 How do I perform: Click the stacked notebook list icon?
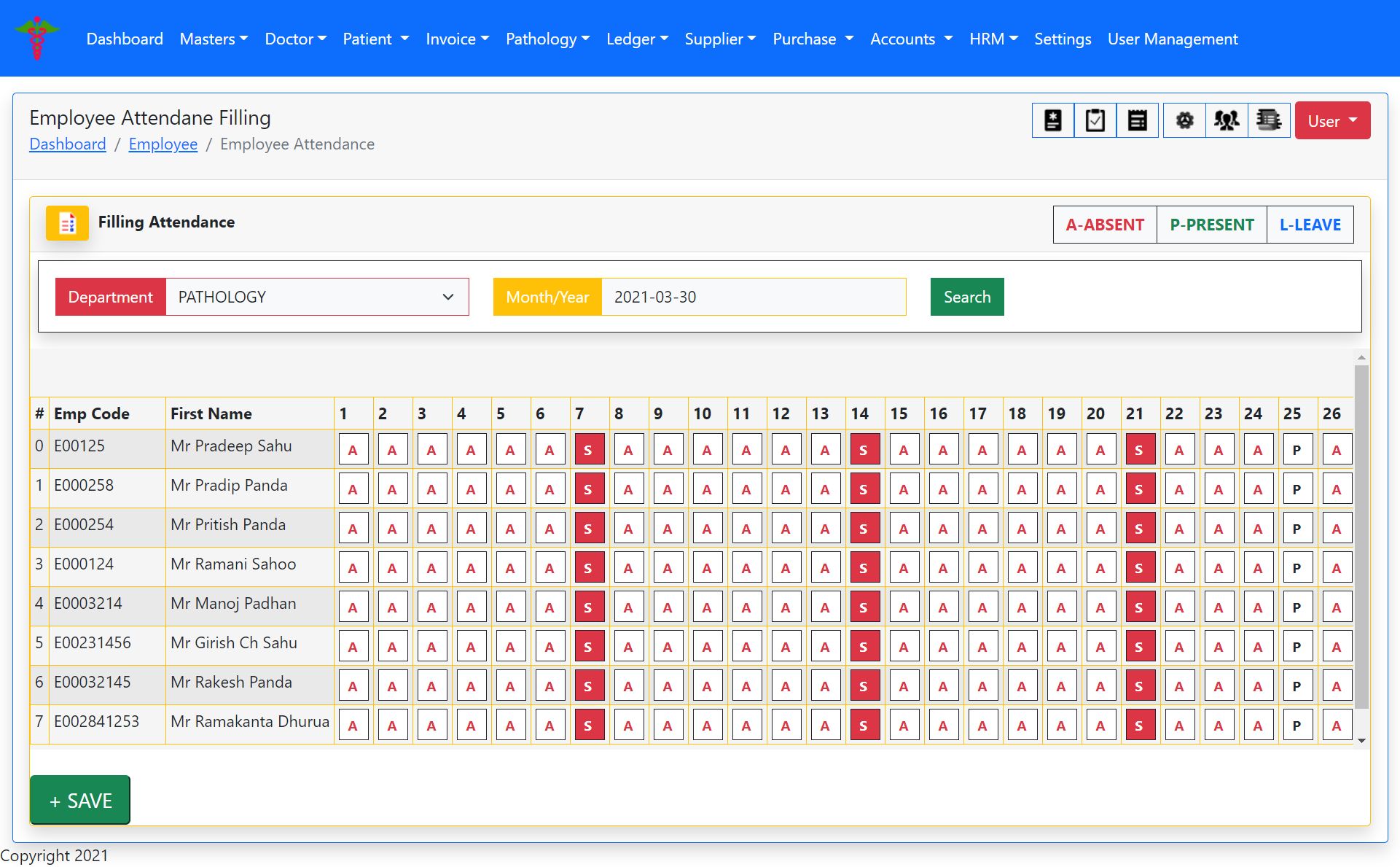click(1269, 120)
